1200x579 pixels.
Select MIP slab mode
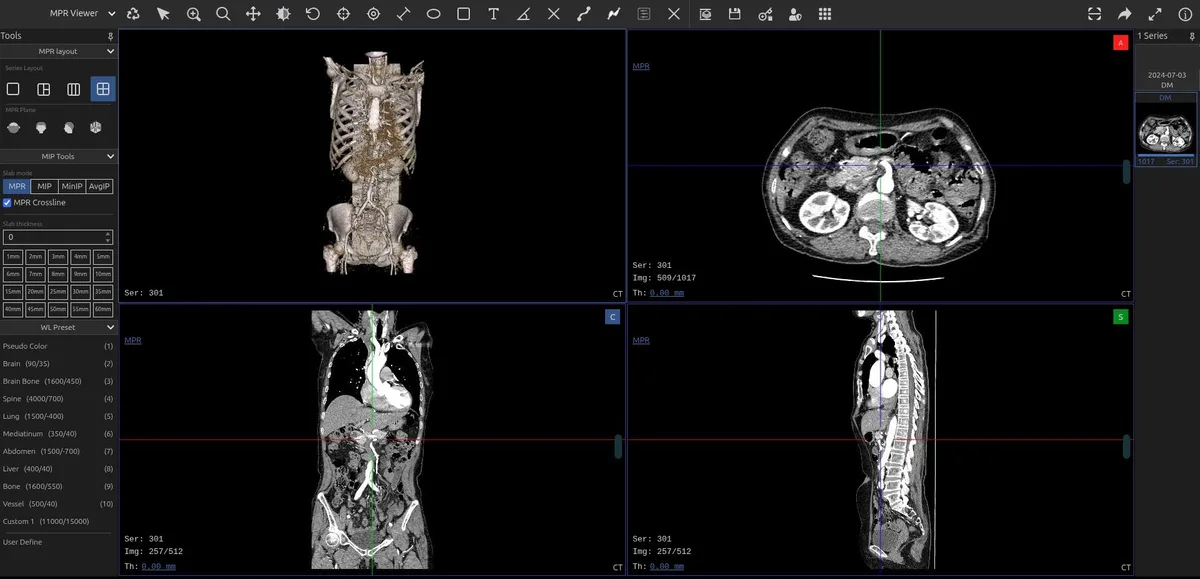tap(44, 186)
